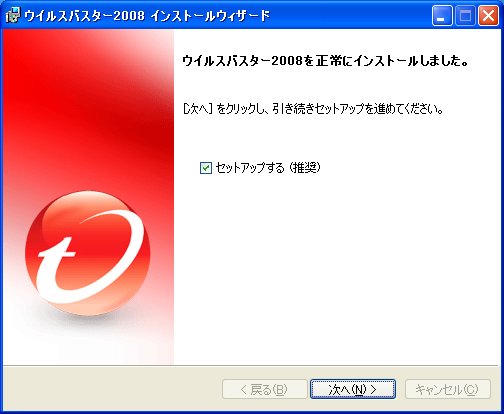Click the blank white area below the checkbox
504x414 pixels.
[x=337, y=267]
